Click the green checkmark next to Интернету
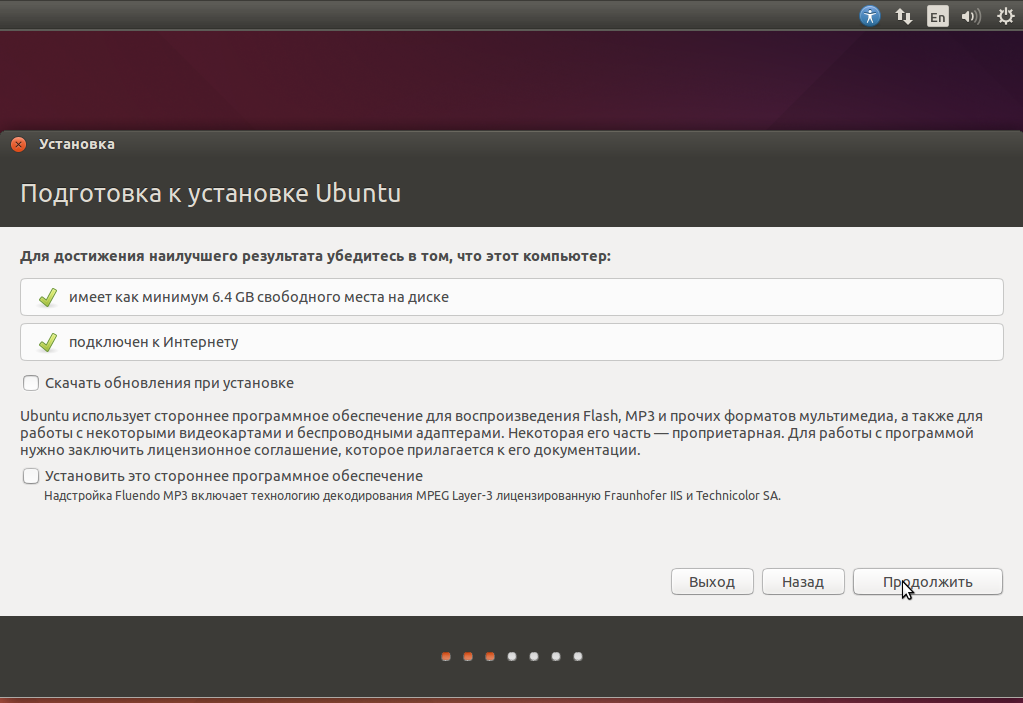This screenshot has height=703, width=1023. 48,342
